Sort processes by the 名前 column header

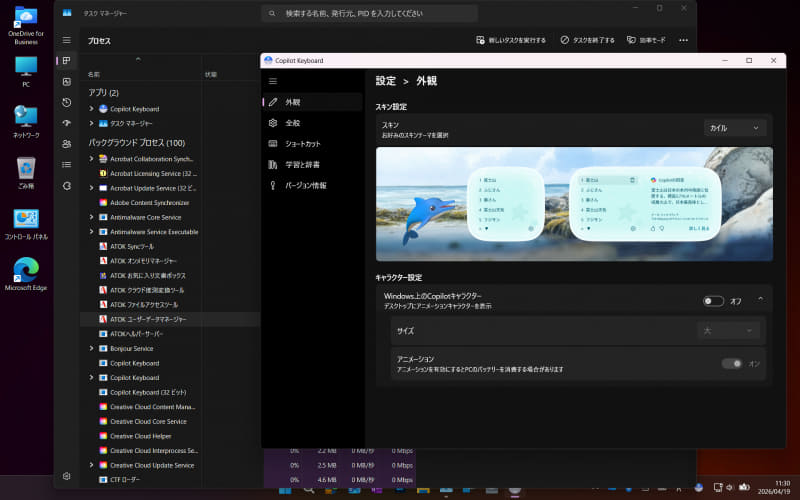click(x=94, y=74)
